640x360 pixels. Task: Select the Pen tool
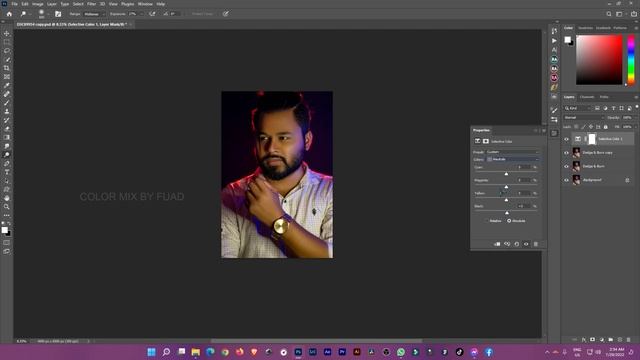7,163
